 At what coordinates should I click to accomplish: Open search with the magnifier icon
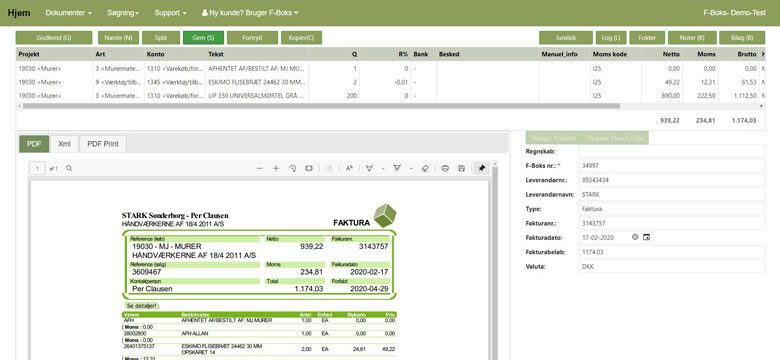69,169
